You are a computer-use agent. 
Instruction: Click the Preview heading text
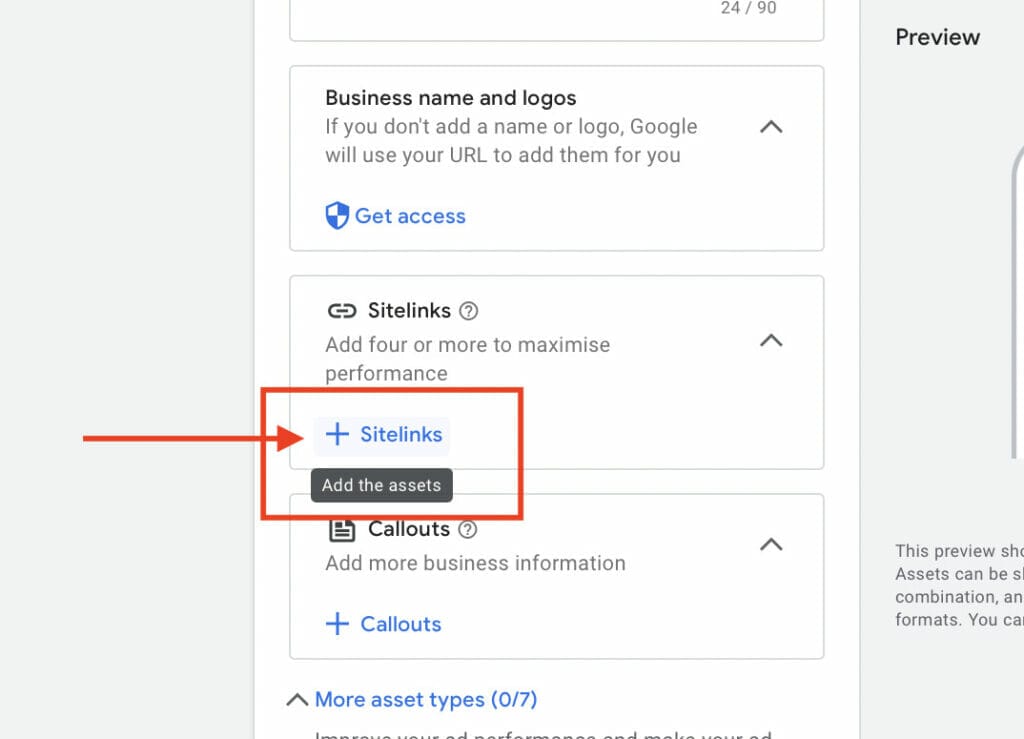click(937, 37)
